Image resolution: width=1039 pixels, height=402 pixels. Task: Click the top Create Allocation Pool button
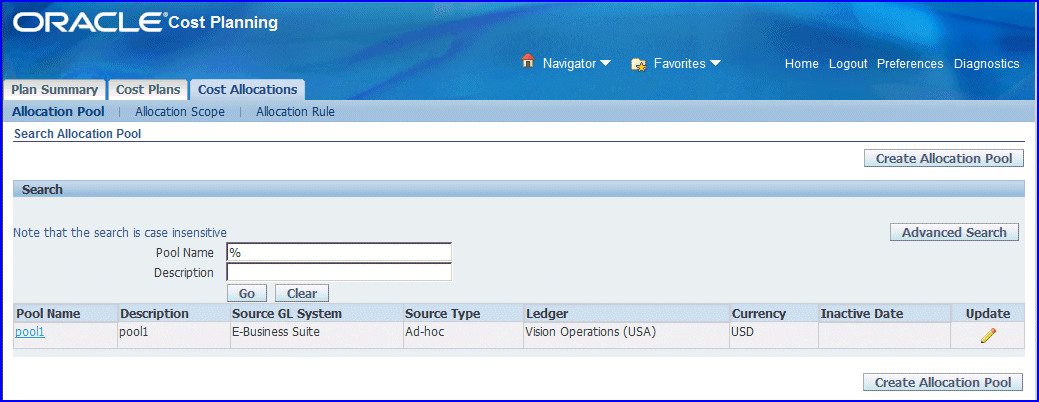pos(944,159)
